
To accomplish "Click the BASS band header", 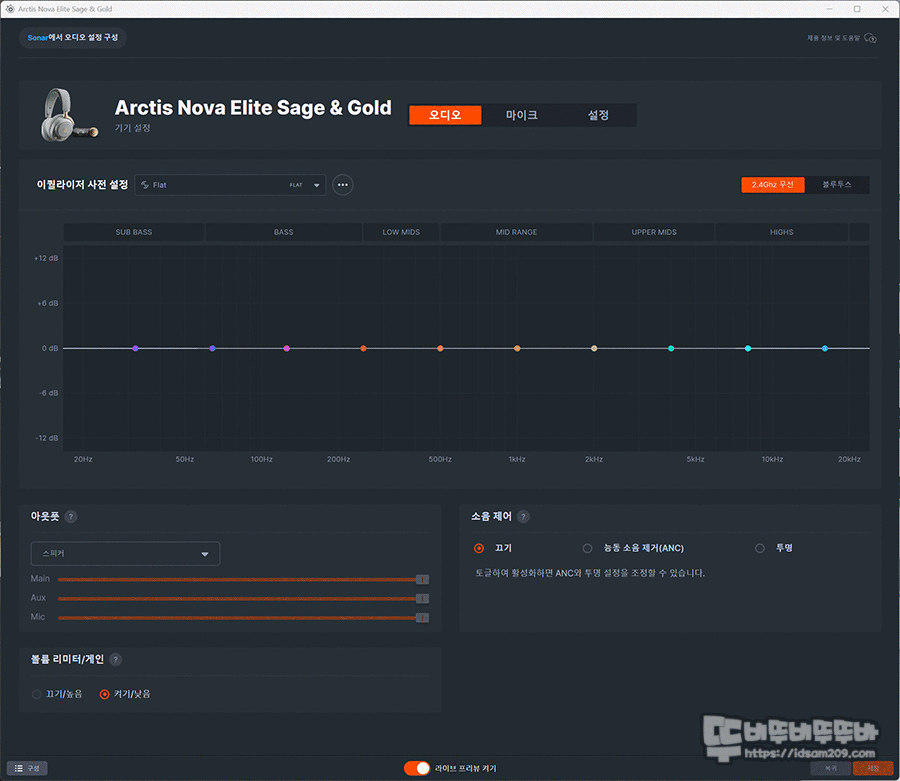I will point(284,232).
